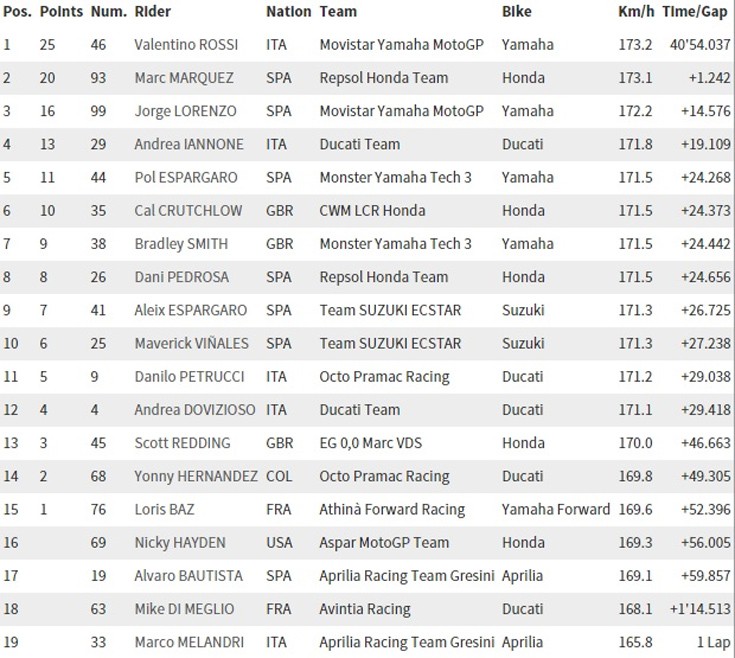Image resolution: width=735 pixels, height=658 pixels.
Task: Click Octo Pramac Racing in Petrucci's row
Action: pyautogui.click(x=384, y=377)
